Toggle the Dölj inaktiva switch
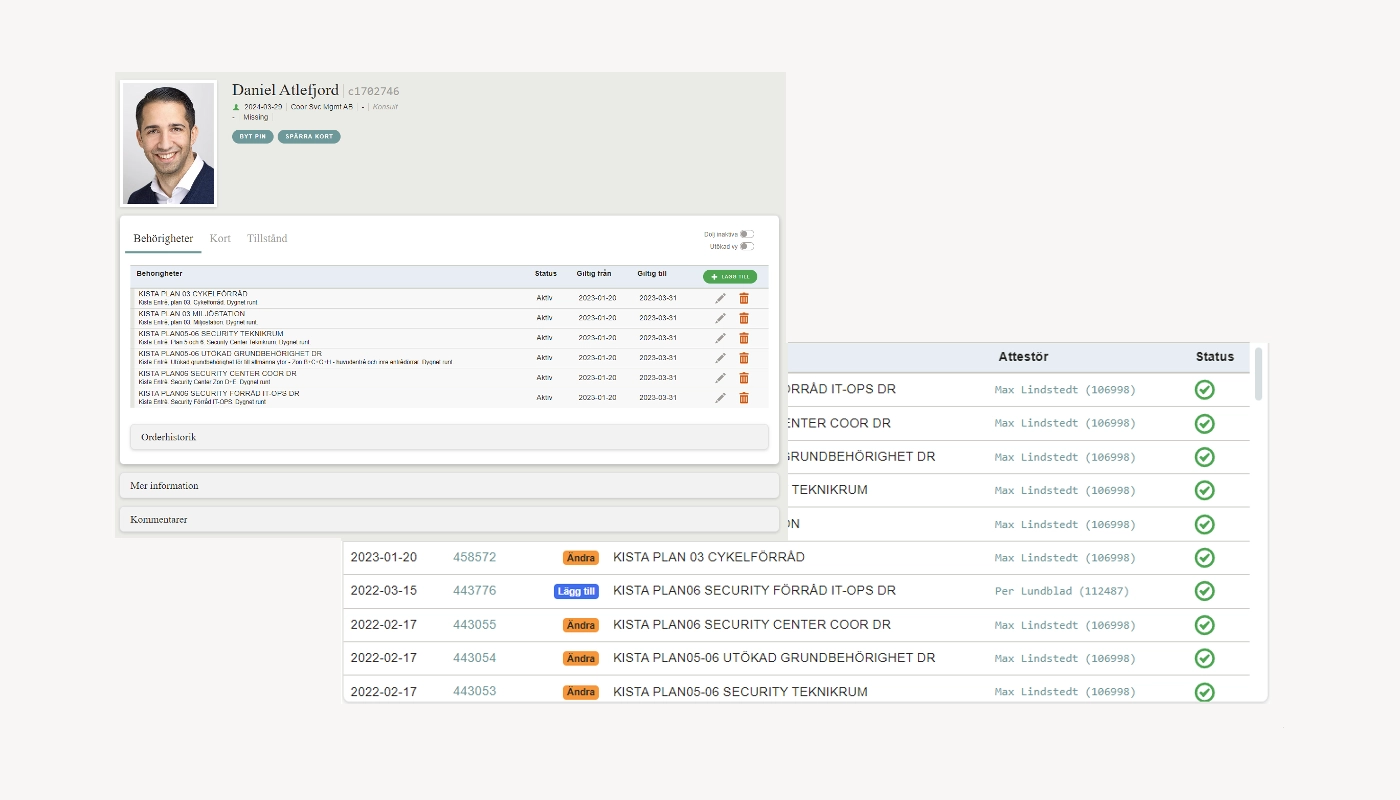Image resolution: width=1400 pixels, height=800 pixels. coord(746,234)
